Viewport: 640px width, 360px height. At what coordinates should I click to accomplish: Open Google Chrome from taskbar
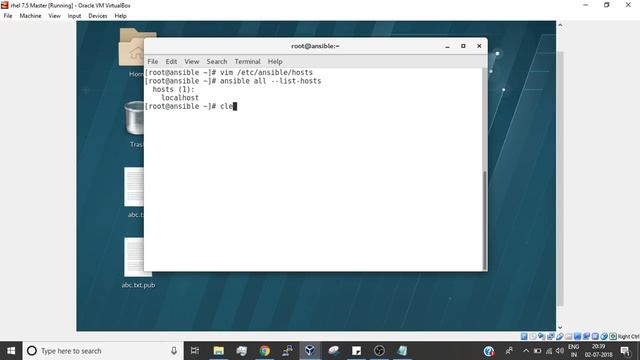click(x=264, y=351)
